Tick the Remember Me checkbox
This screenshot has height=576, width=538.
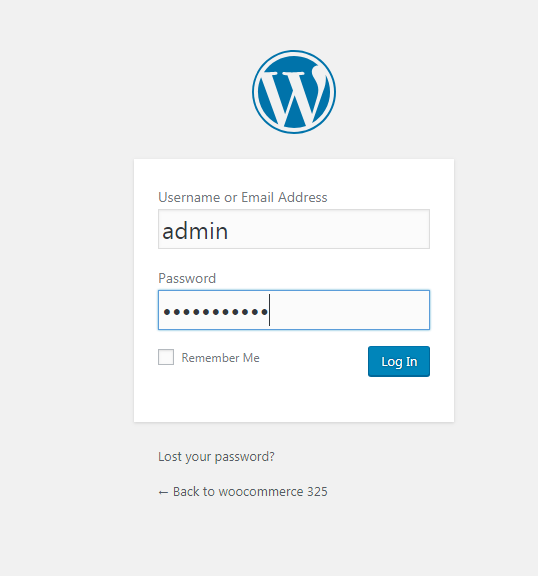pos(166,357)
